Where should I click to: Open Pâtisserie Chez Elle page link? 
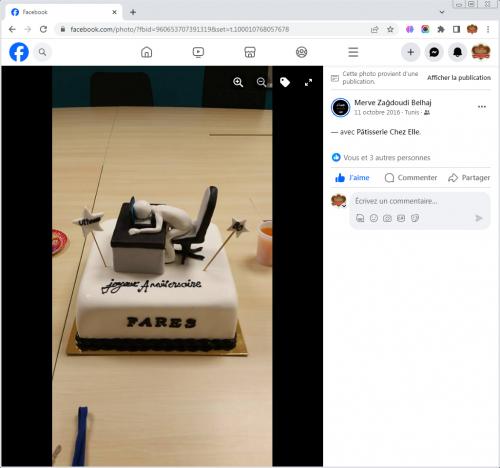[x=388, y=132]
